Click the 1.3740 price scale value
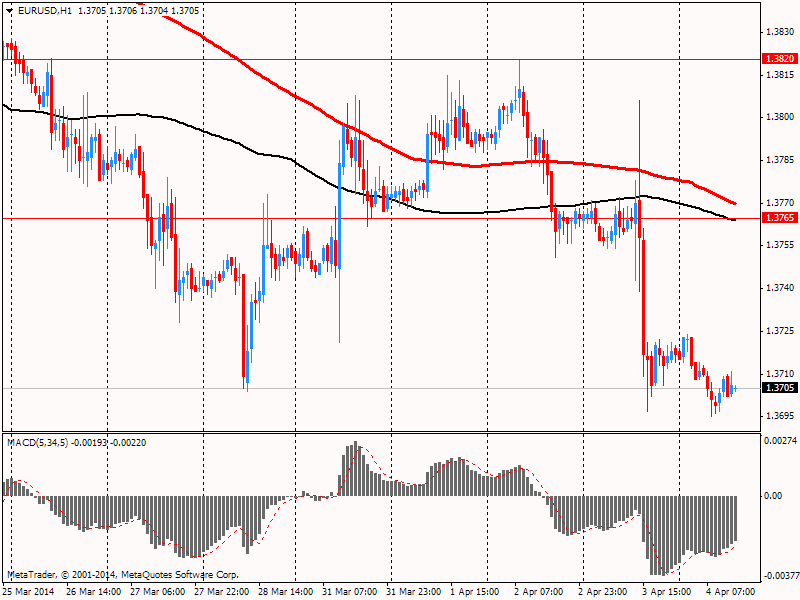This screenshot has height=600, width=800. pos(780,288)
